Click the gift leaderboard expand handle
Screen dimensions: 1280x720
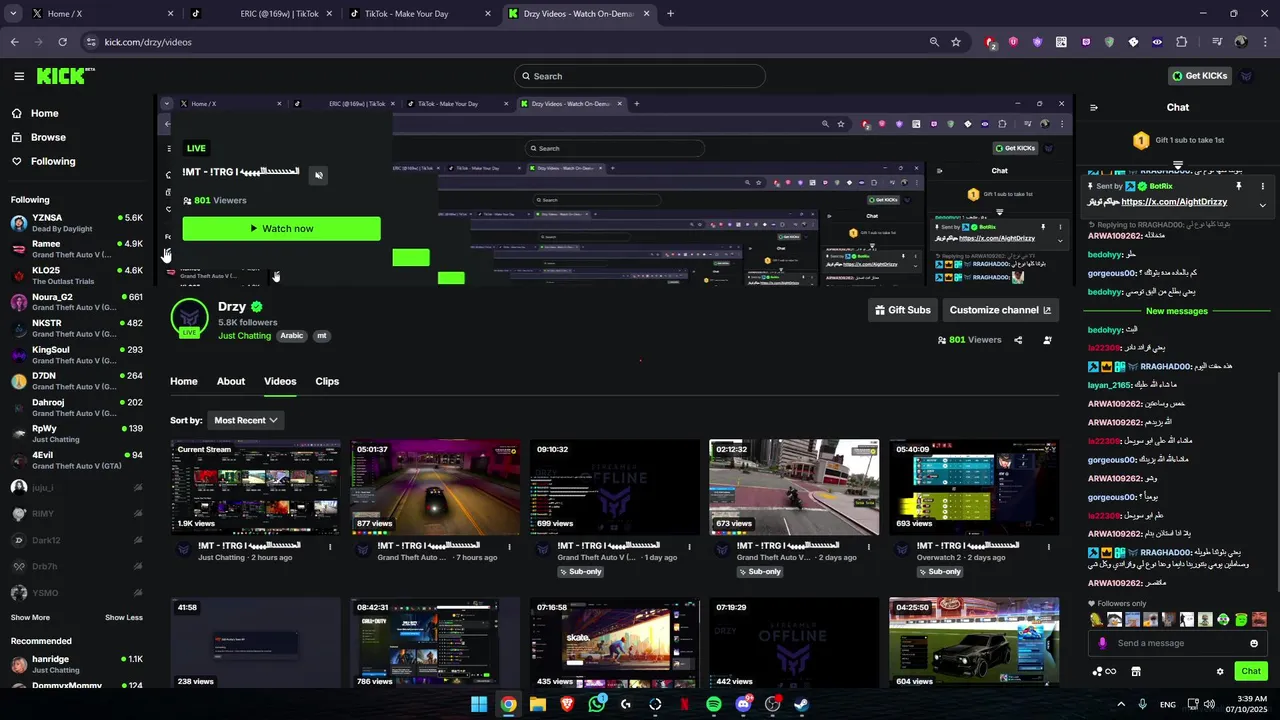[x=1178, y=165]
